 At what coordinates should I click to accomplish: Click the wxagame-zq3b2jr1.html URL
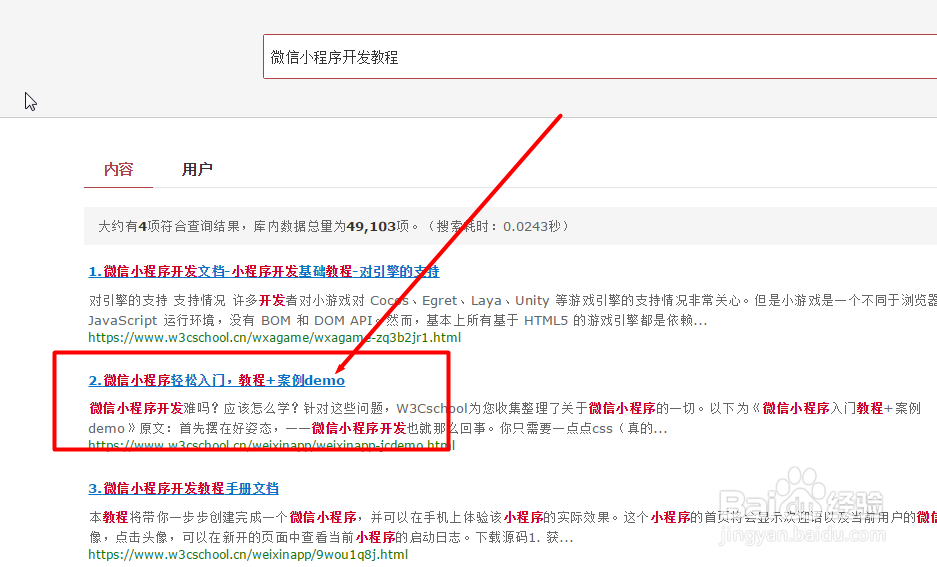[x=274, y=338]
